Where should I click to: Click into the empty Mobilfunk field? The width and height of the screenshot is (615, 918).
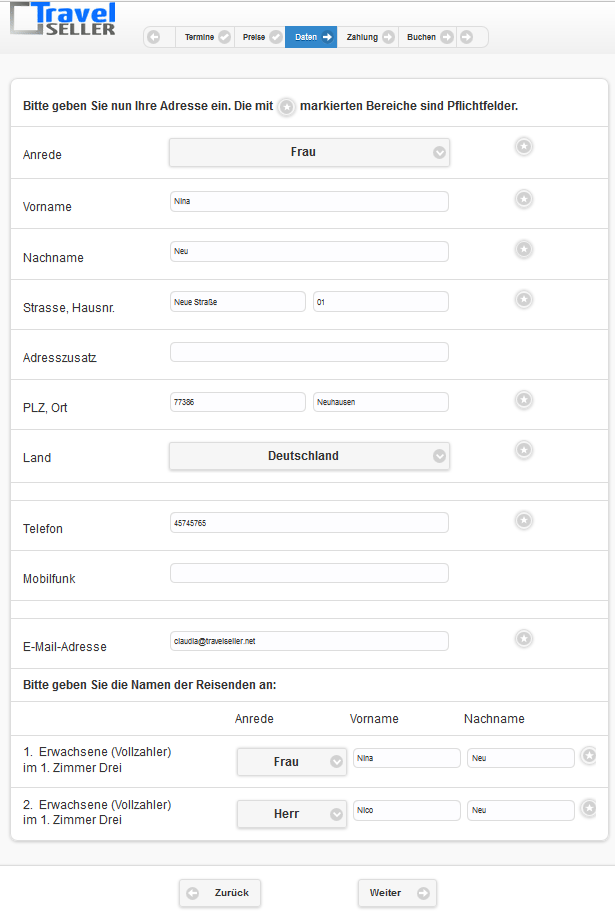click(x=309, y=573)
